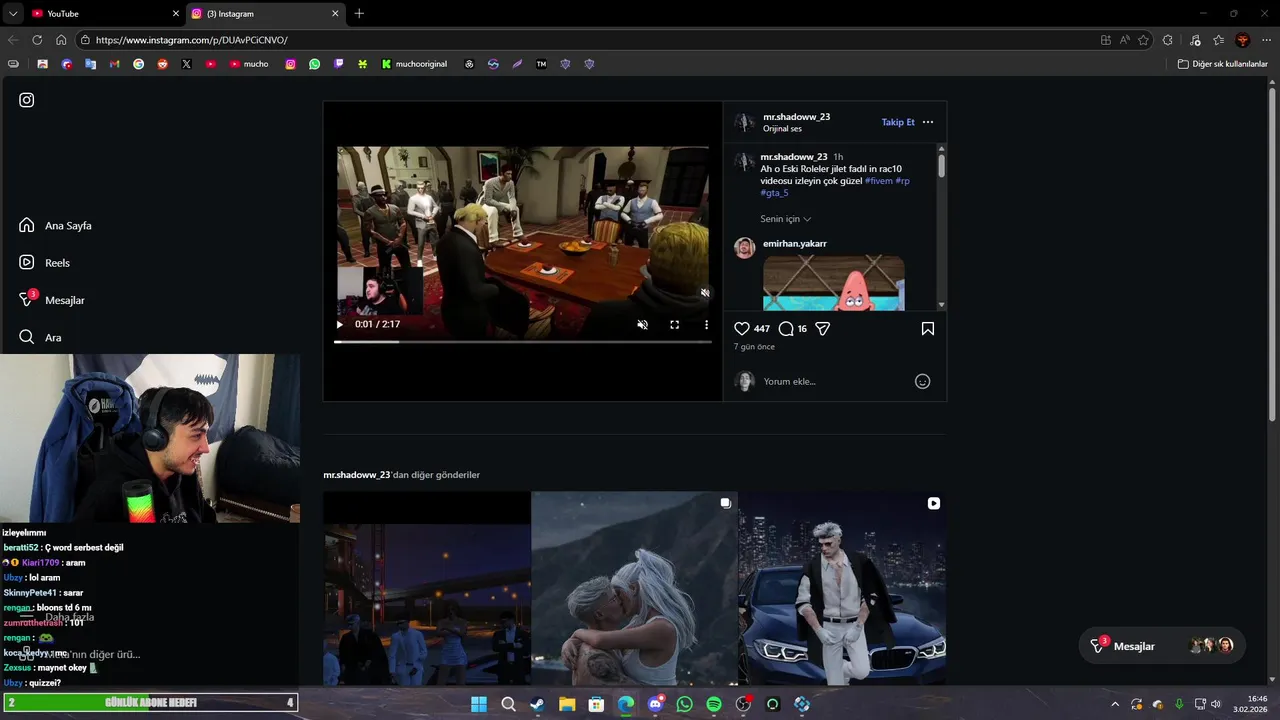
Task: Toggle the small mute overlay on video
Action: [705, 293]
